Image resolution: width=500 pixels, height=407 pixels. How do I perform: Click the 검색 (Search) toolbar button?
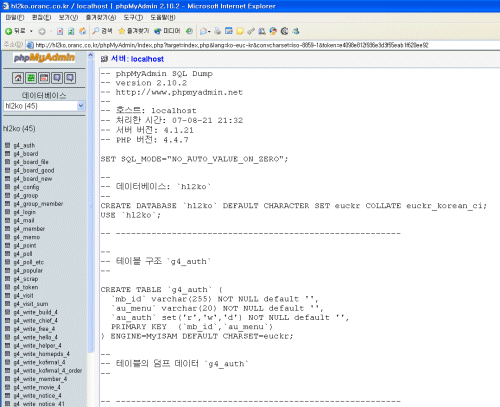tap(102, 31)
